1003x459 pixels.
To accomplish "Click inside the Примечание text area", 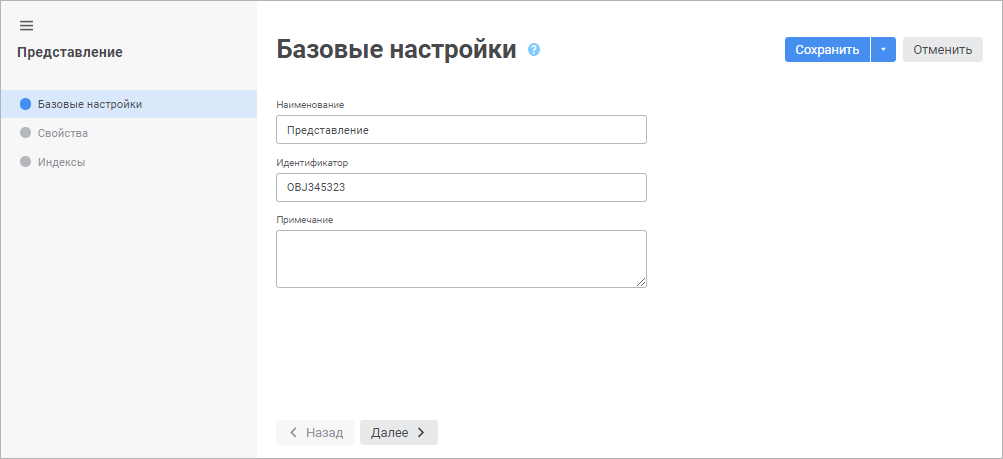I will pos(461,258).
